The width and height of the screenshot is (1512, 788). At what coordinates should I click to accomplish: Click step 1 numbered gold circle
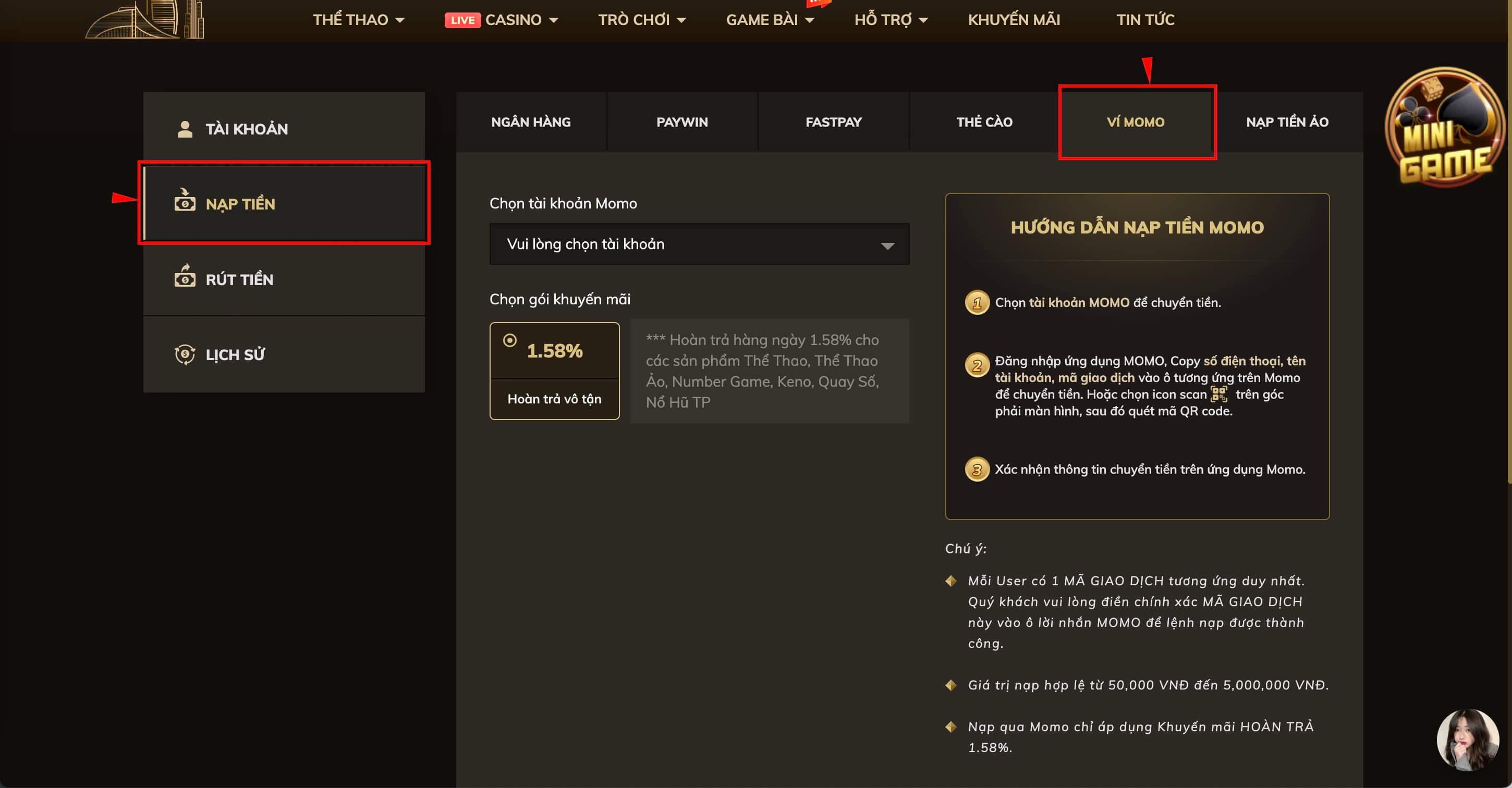pos(977,303)
